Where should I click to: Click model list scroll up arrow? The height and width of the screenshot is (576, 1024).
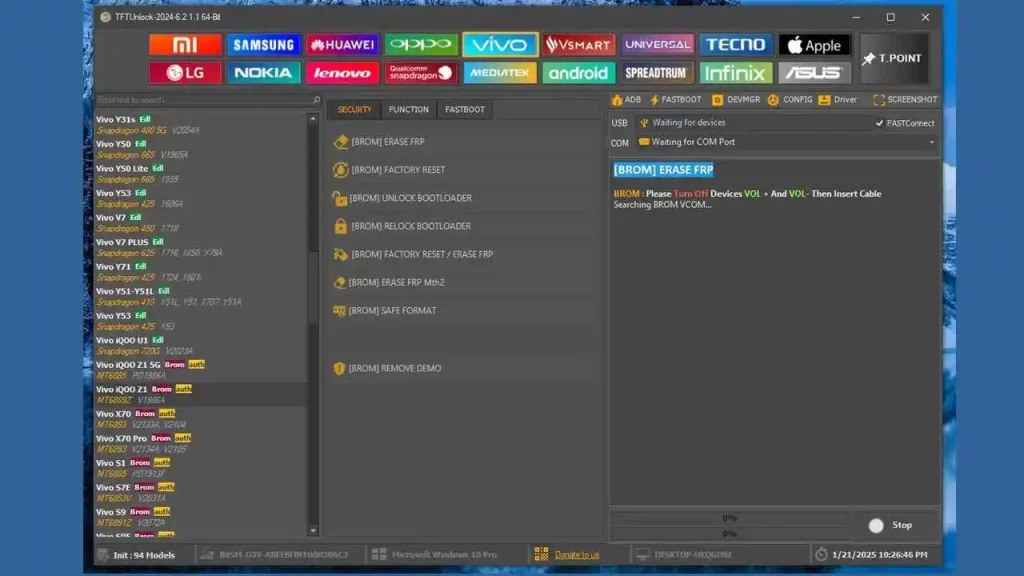click(313, 119)
